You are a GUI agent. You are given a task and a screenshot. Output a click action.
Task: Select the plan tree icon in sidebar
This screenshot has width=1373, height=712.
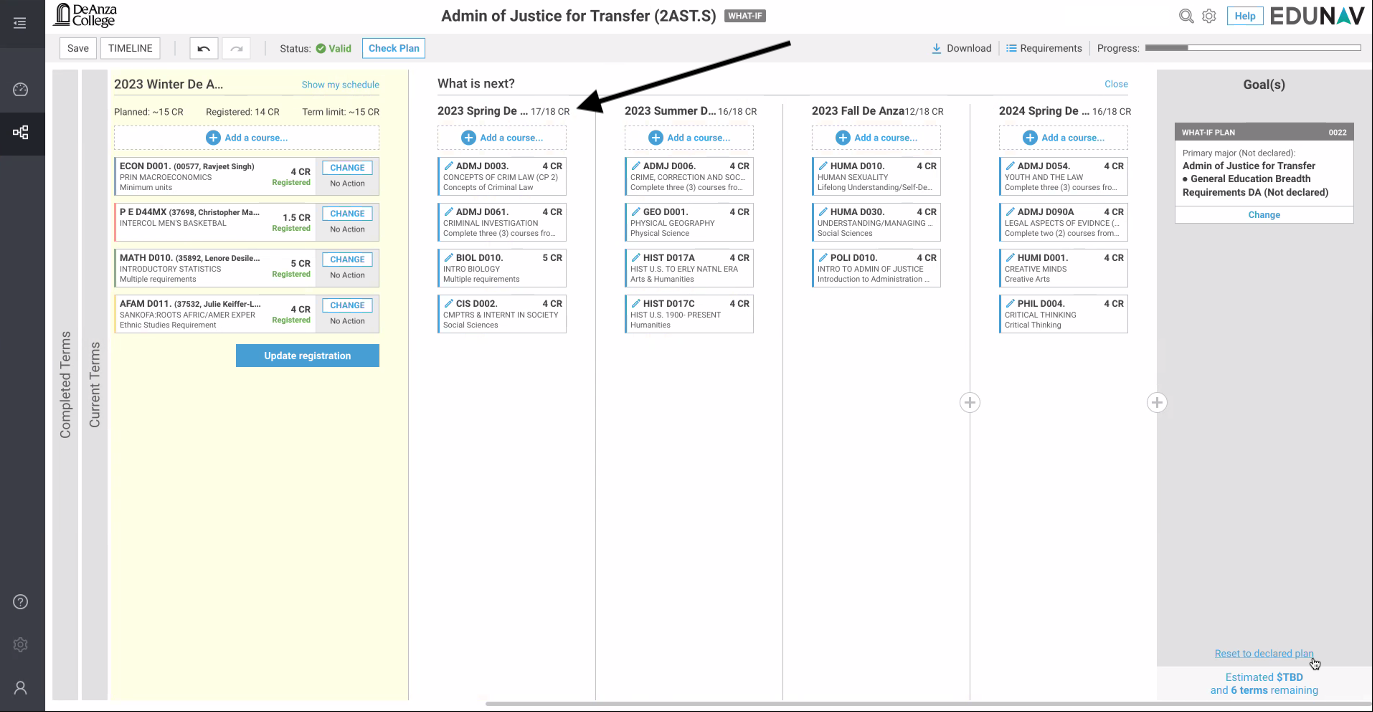[20, 132]
